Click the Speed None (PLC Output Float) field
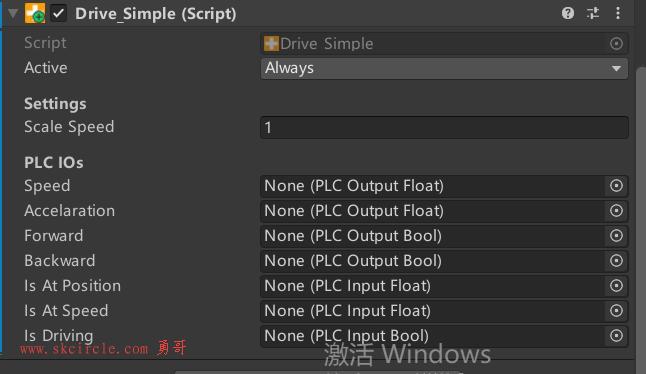 tap(433, 186)
